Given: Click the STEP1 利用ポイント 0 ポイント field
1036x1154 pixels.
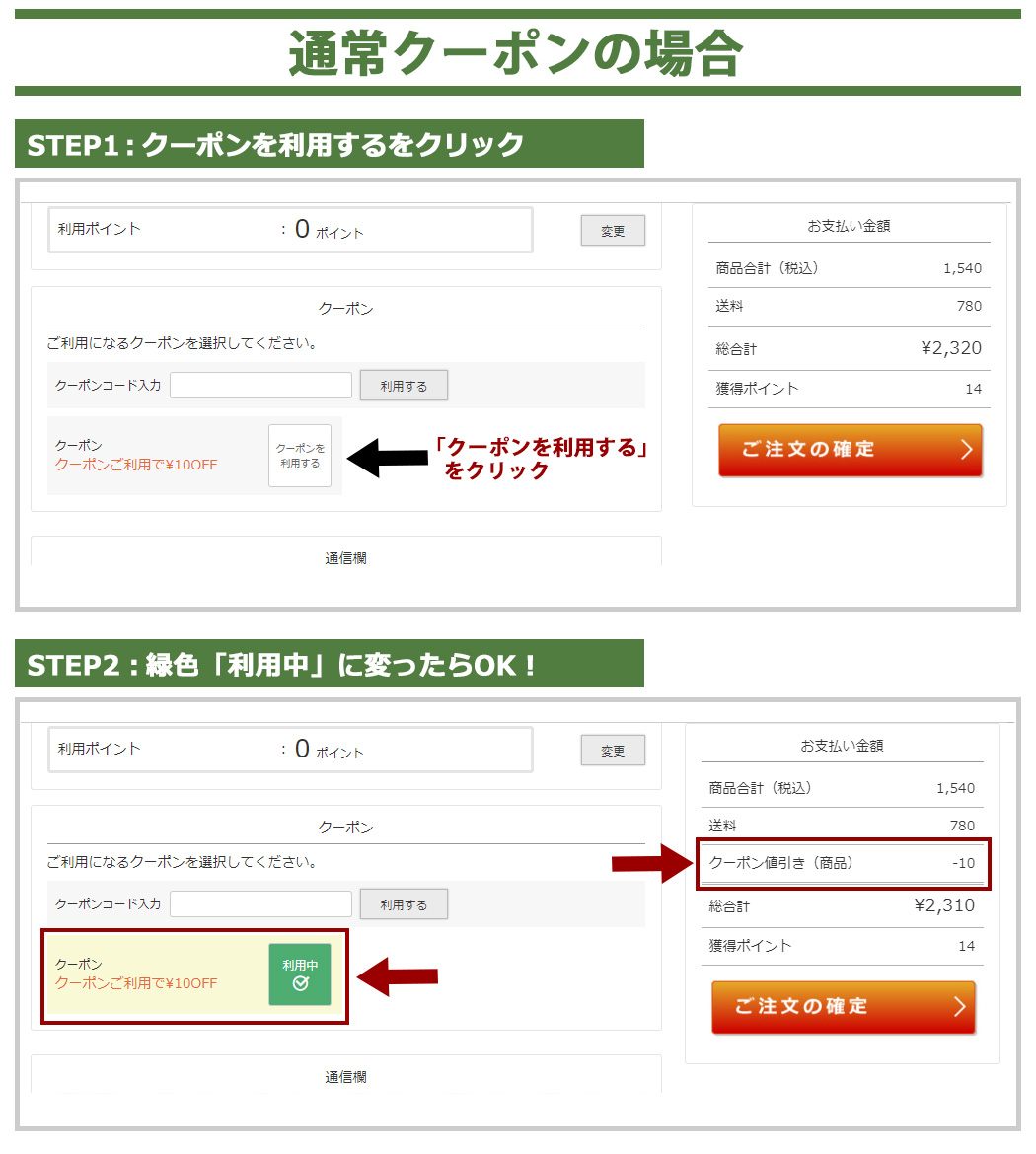Looking at the screenshot, I should (x=290, y=230).
